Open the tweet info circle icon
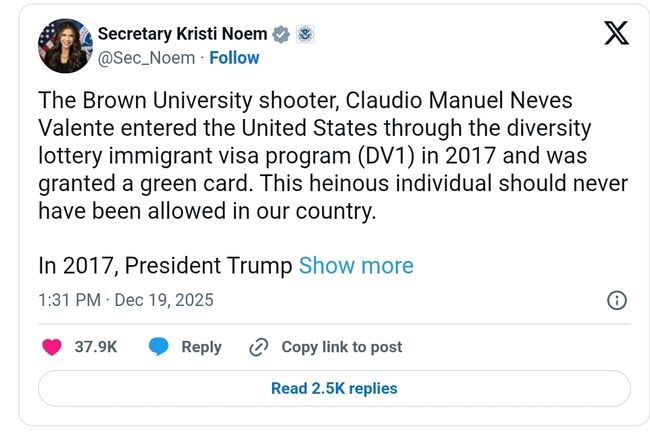The height and width of the screenshot is (434, 650). [617, 300]
